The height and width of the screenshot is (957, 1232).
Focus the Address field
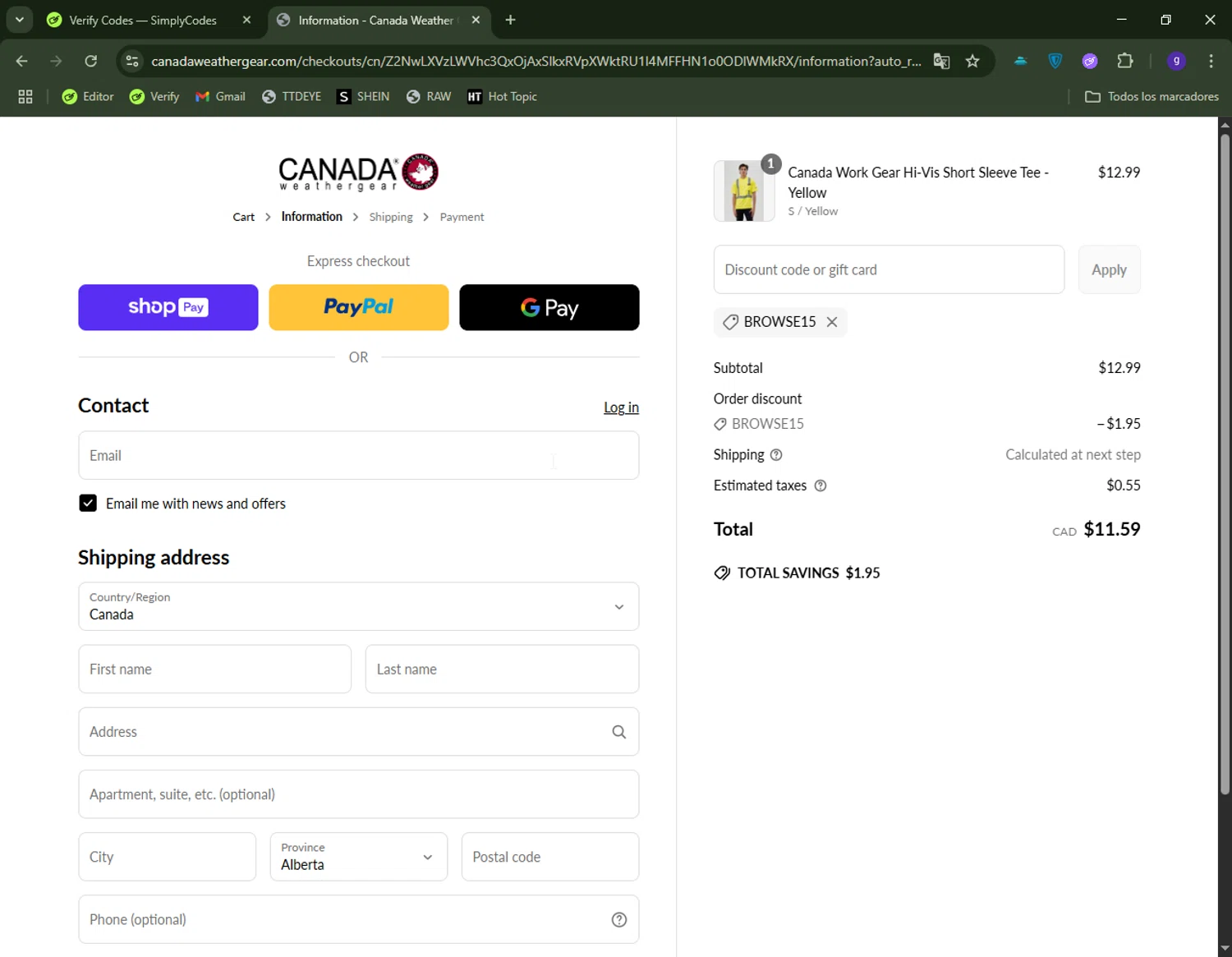(x=359, y=731)
